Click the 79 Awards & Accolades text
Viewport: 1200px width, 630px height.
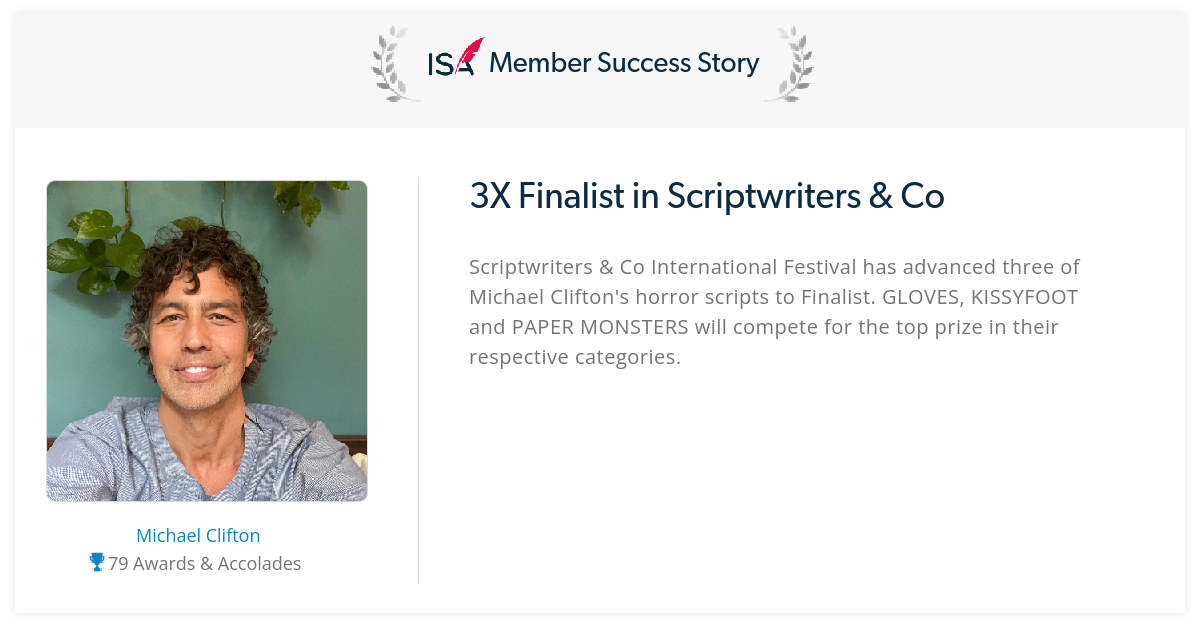click(x=205, y=563)
